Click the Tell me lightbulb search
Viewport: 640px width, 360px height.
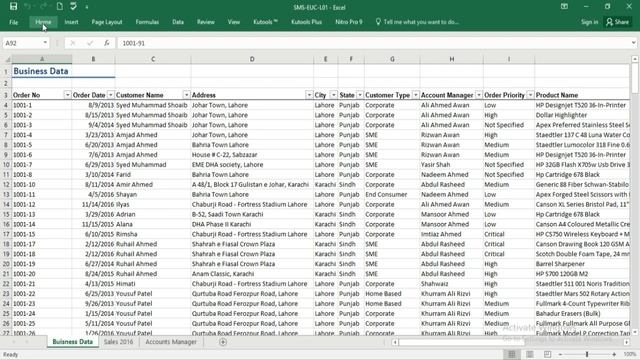pyautogui.click(x=417, y=22)
